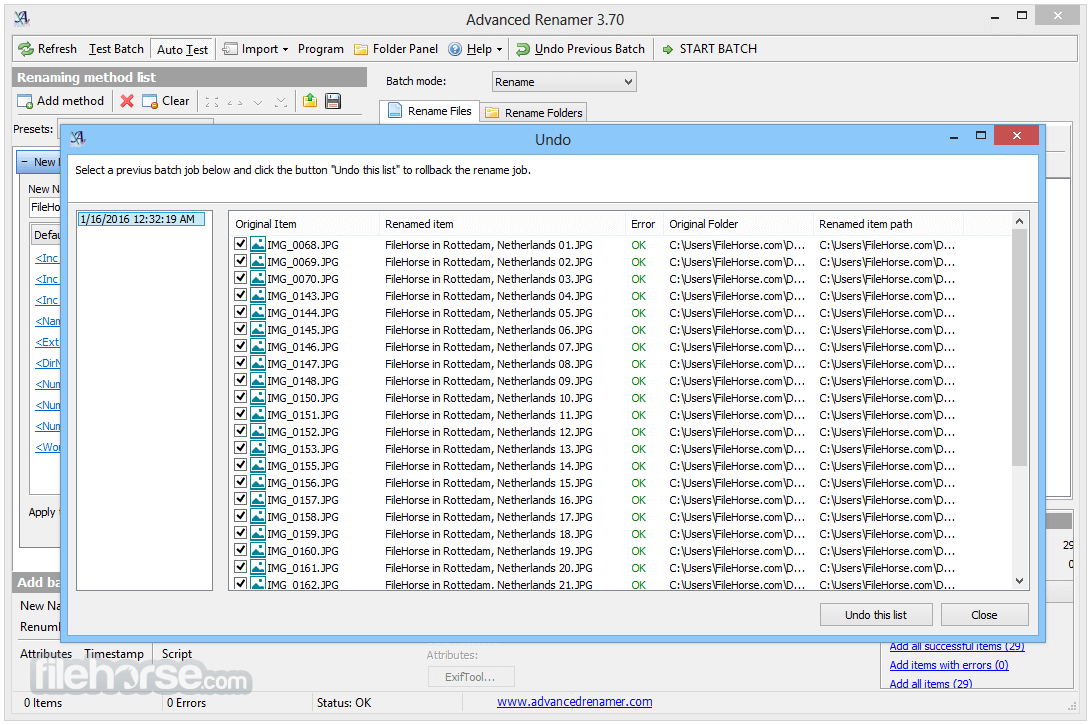Switch to the Timestamp tab

114,654
